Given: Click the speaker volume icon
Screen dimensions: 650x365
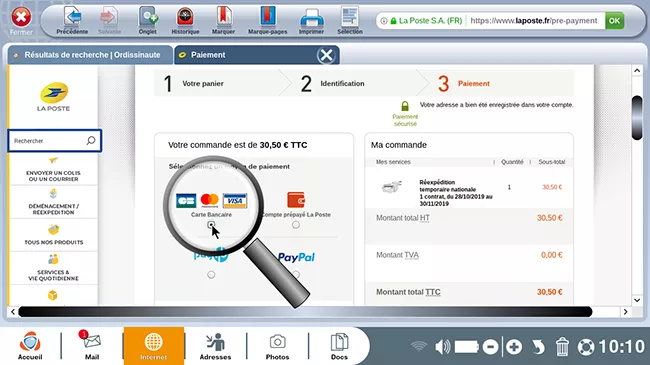Looking at the screenshot, I should (443, 346).
